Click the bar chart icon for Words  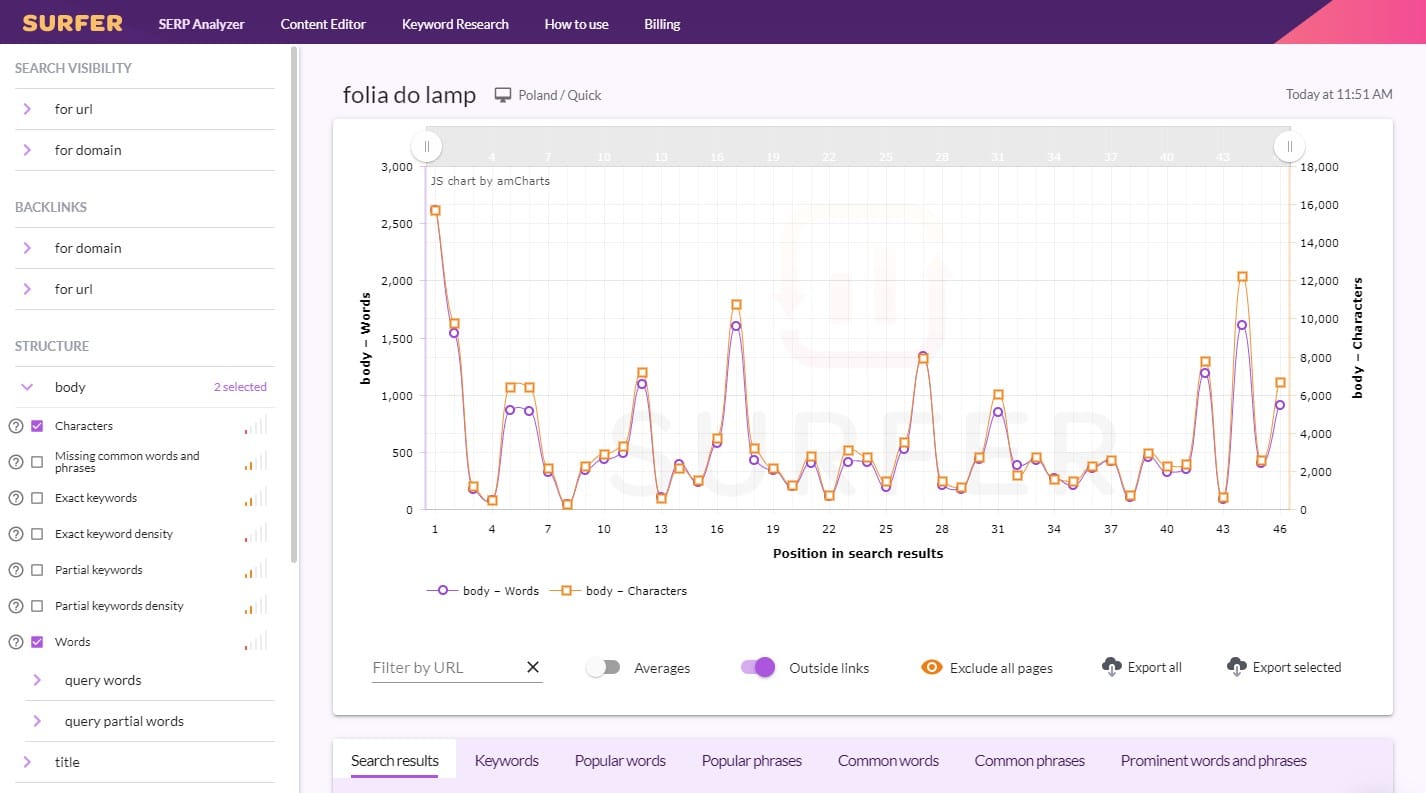pyautogui.click(x=256, y=642)
